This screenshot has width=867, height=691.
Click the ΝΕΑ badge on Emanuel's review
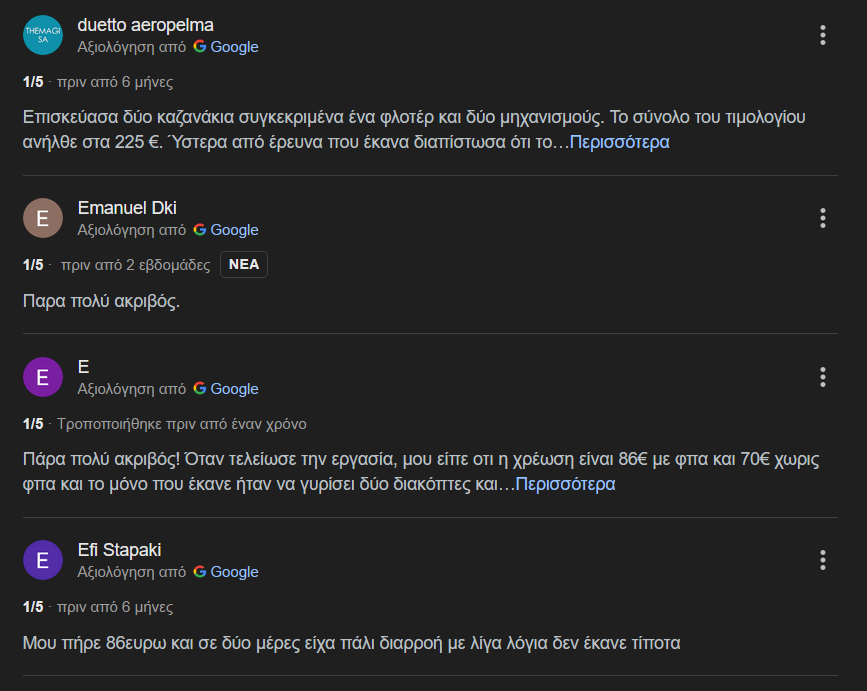[x=244, y=264]
